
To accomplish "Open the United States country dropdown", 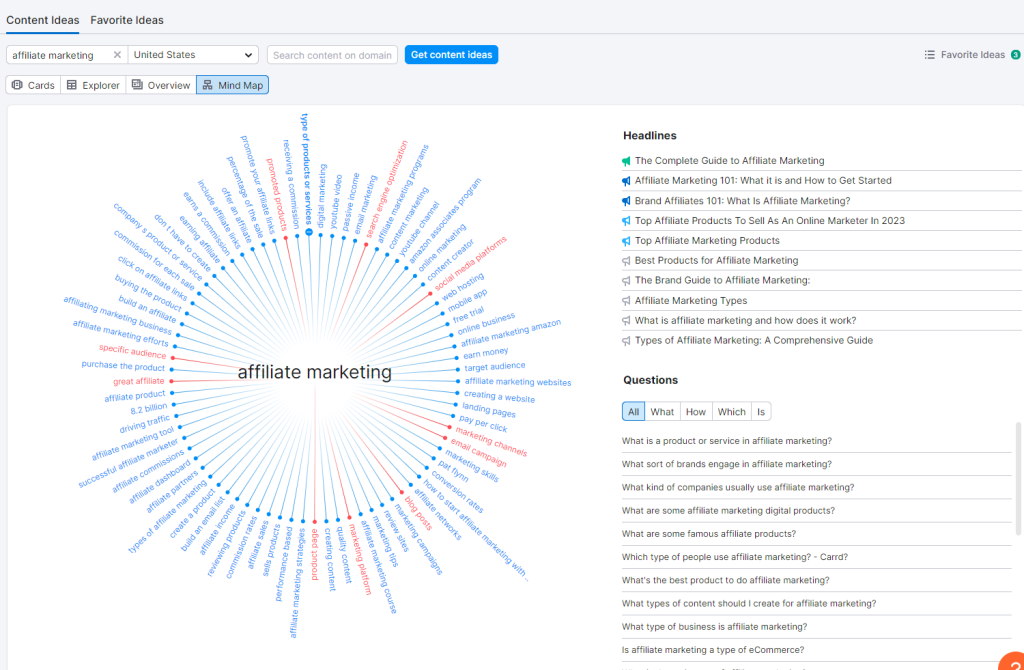I will tap(193, 55).
